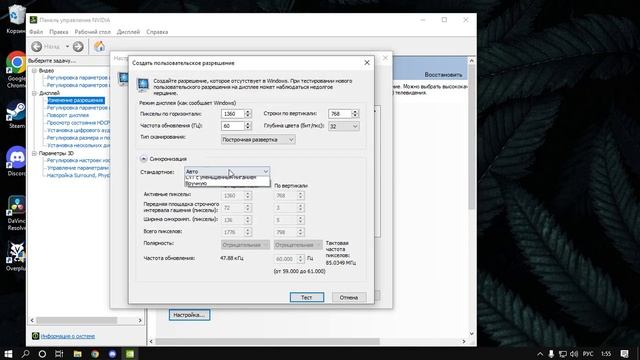The width and height of the screenshot is (640, 360).
Task: Collapse the Параметры 3D tree node
Action: click(x=34, y=153)
